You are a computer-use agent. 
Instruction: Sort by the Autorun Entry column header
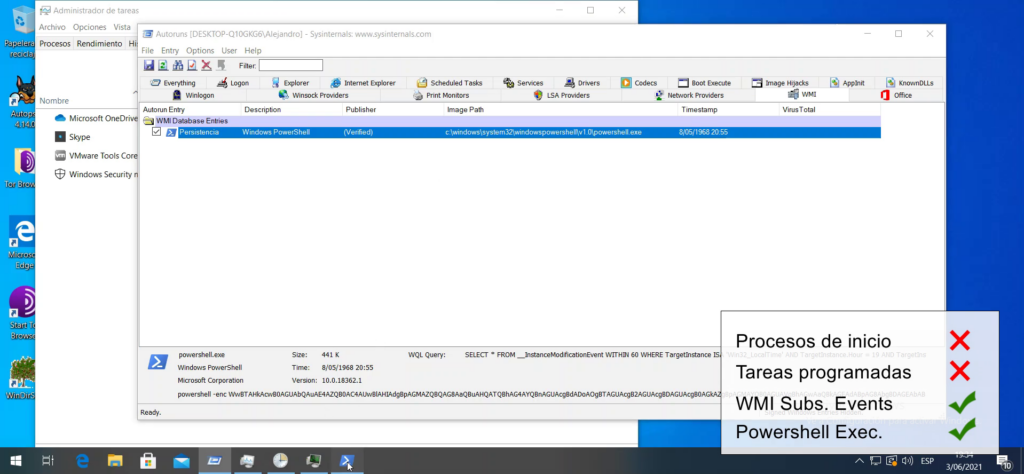point(191,110)
